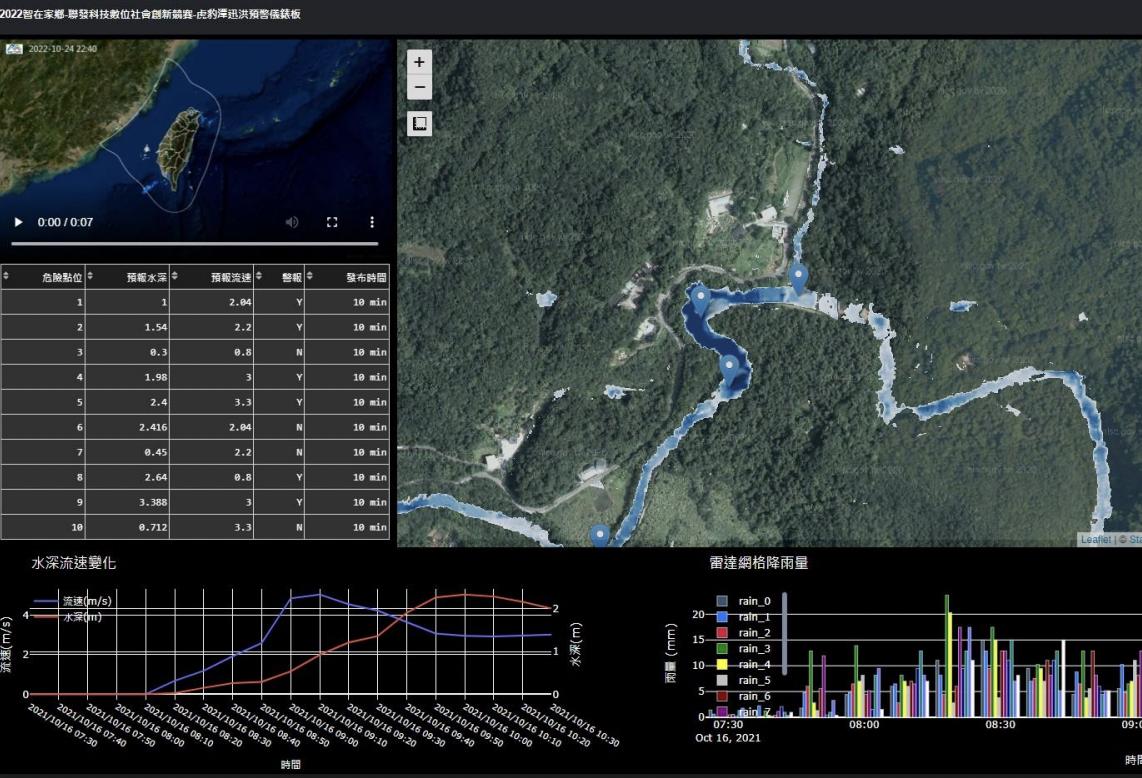Screen dimensions: 1142x778
Task: Zoom out on the map
Action: (419, 87)
